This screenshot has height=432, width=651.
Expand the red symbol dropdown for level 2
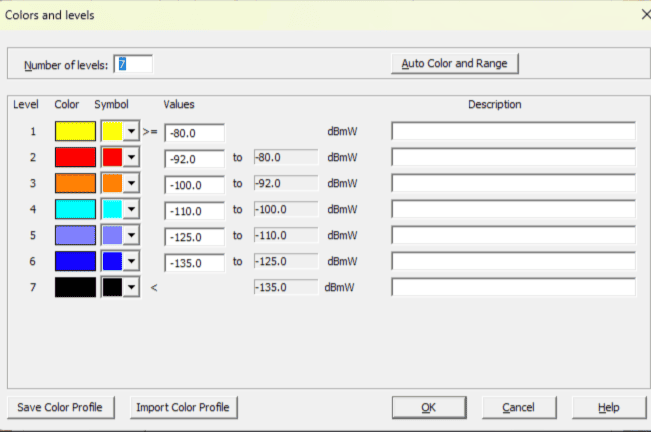[x=131, y=157]
